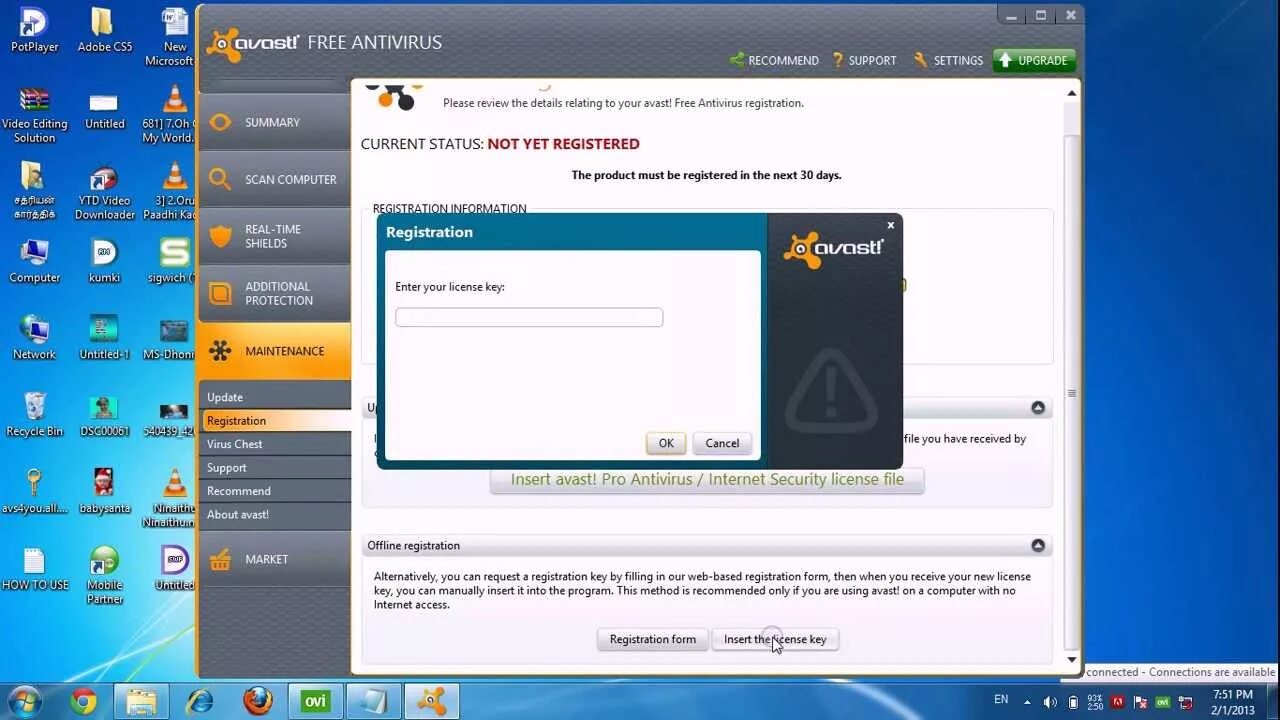Open the Video Editing Solution archive icon
The image size is (1280, 720).
(x=35, y=114)
